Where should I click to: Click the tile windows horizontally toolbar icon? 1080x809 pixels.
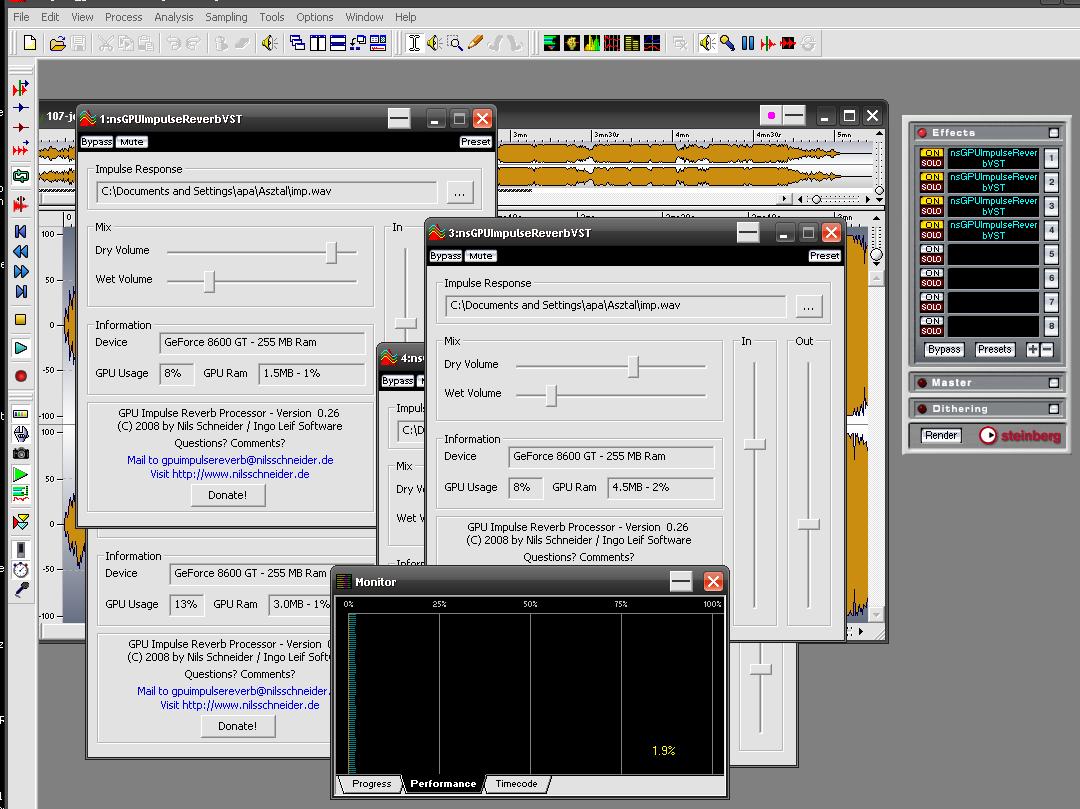click(x=338, y=43)
